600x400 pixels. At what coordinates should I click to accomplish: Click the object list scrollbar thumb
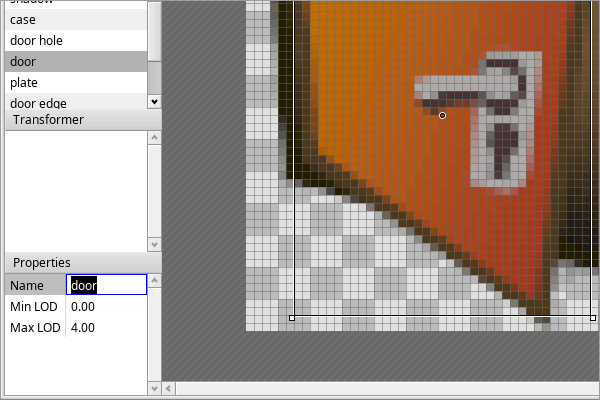pos(153,45)
